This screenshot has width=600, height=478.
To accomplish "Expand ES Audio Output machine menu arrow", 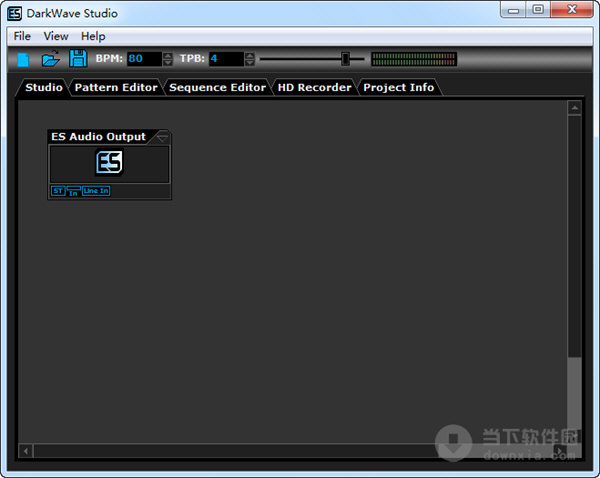I will 162,137.
